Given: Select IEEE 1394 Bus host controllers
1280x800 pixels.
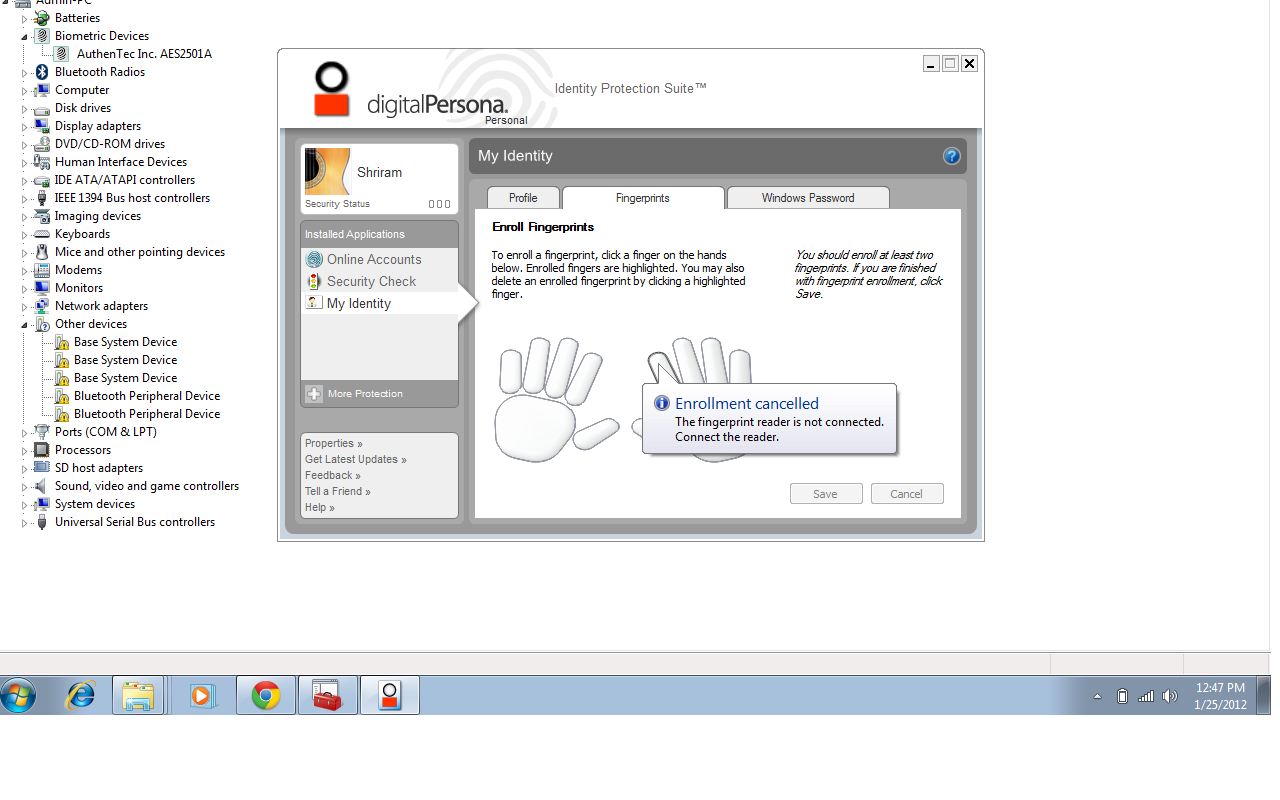Looking at the screenshot, I should (132, 198).
